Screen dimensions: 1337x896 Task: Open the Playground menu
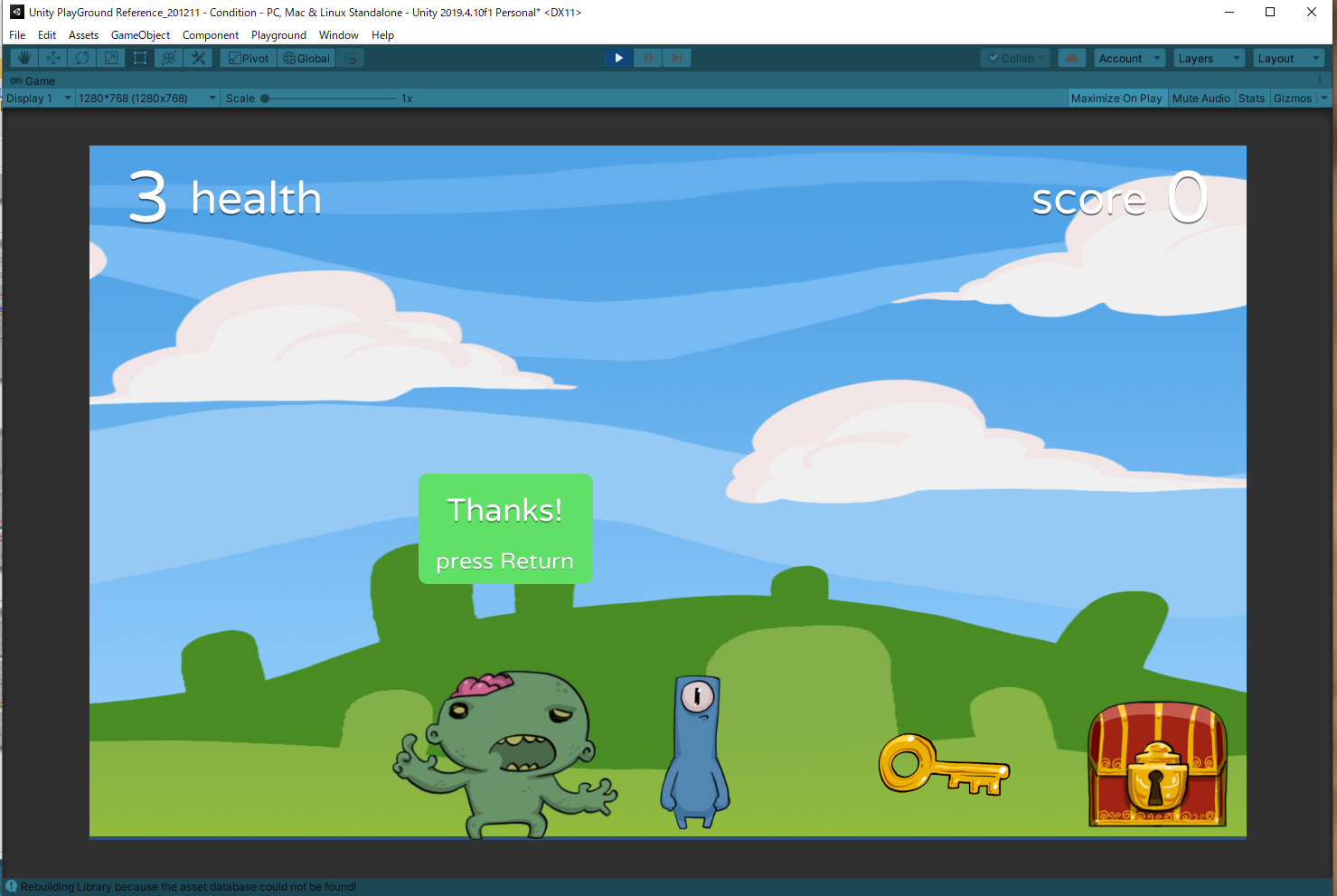[x=278, y=35]
